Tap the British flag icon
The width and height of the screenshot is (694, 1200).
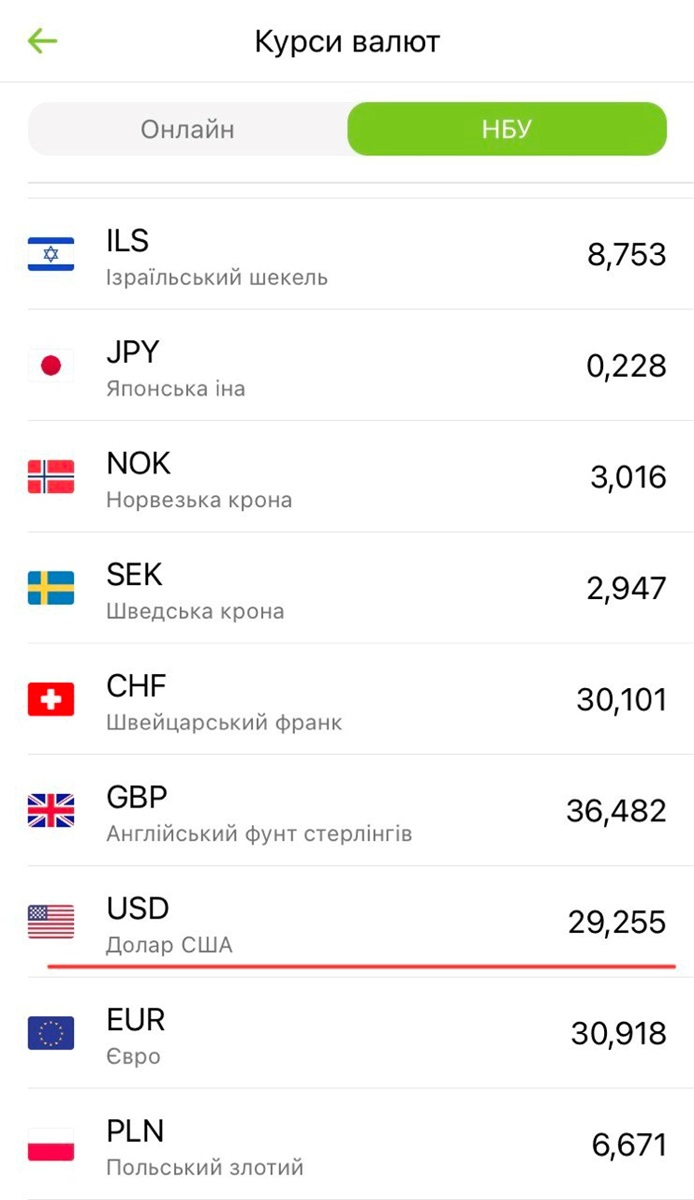tap(51, 810)
